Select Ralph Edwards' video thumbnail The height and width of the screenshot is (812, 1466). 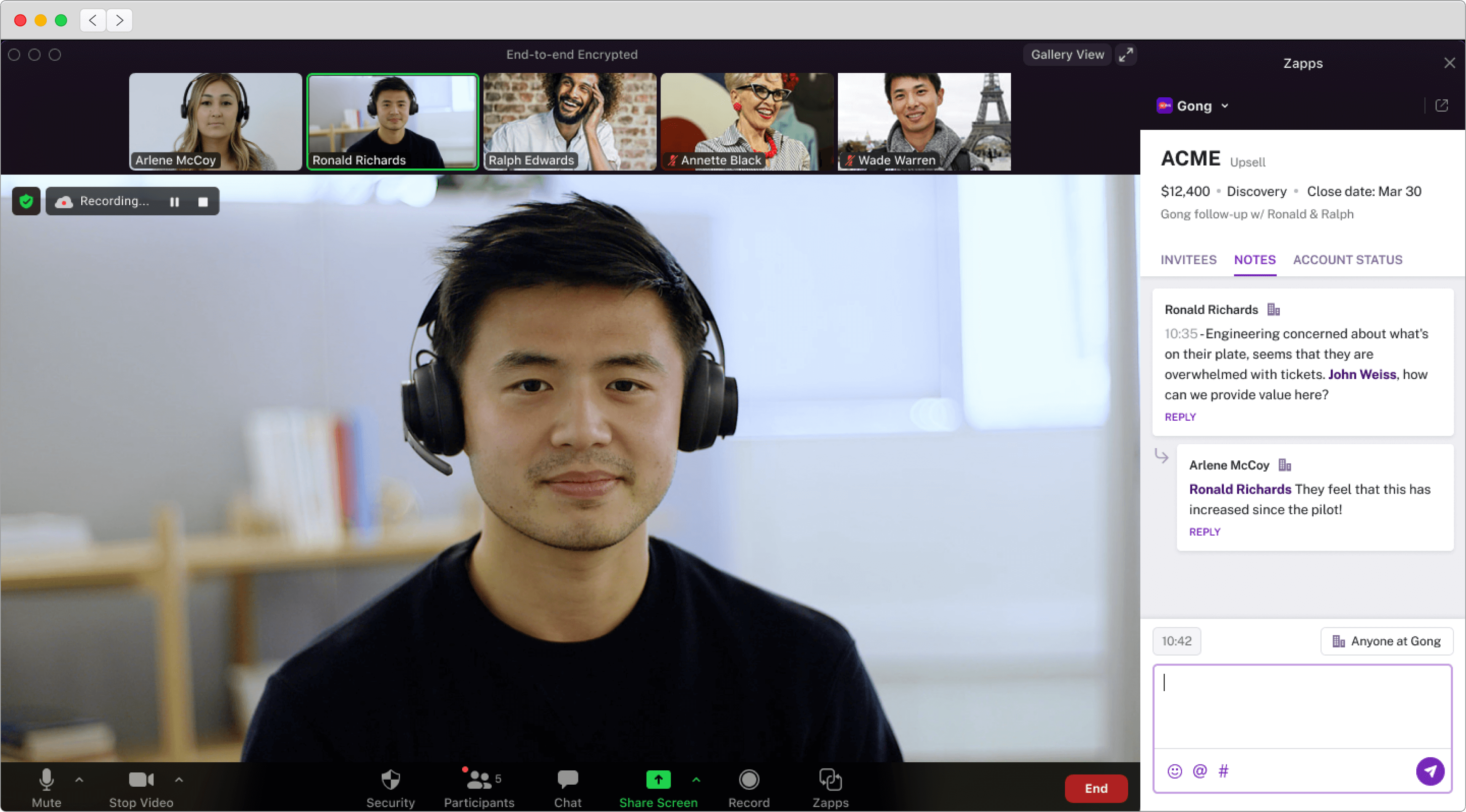[x=570, y=121]
